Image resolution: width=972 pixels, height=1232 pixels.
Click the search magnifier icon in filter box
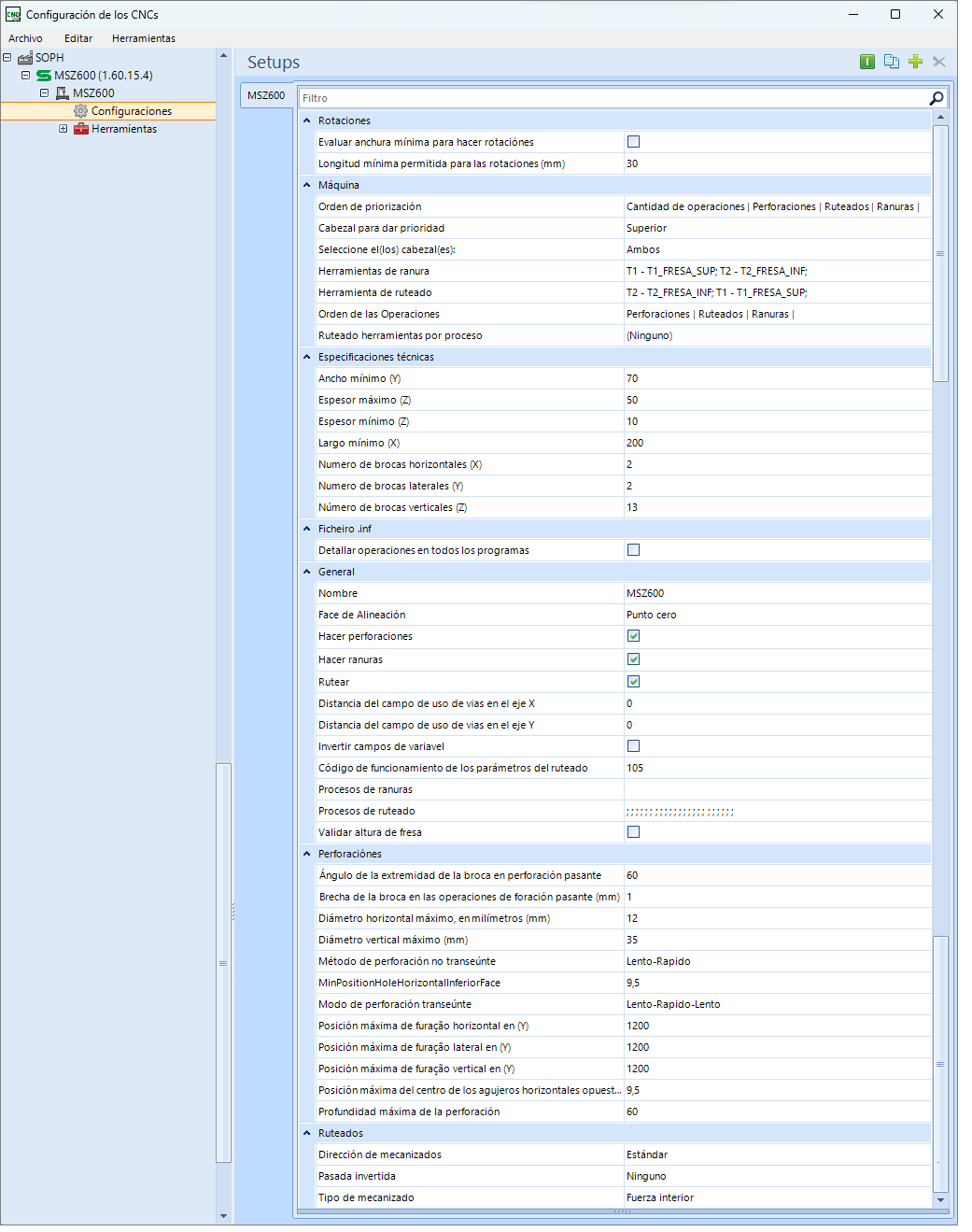click(936, 98)
